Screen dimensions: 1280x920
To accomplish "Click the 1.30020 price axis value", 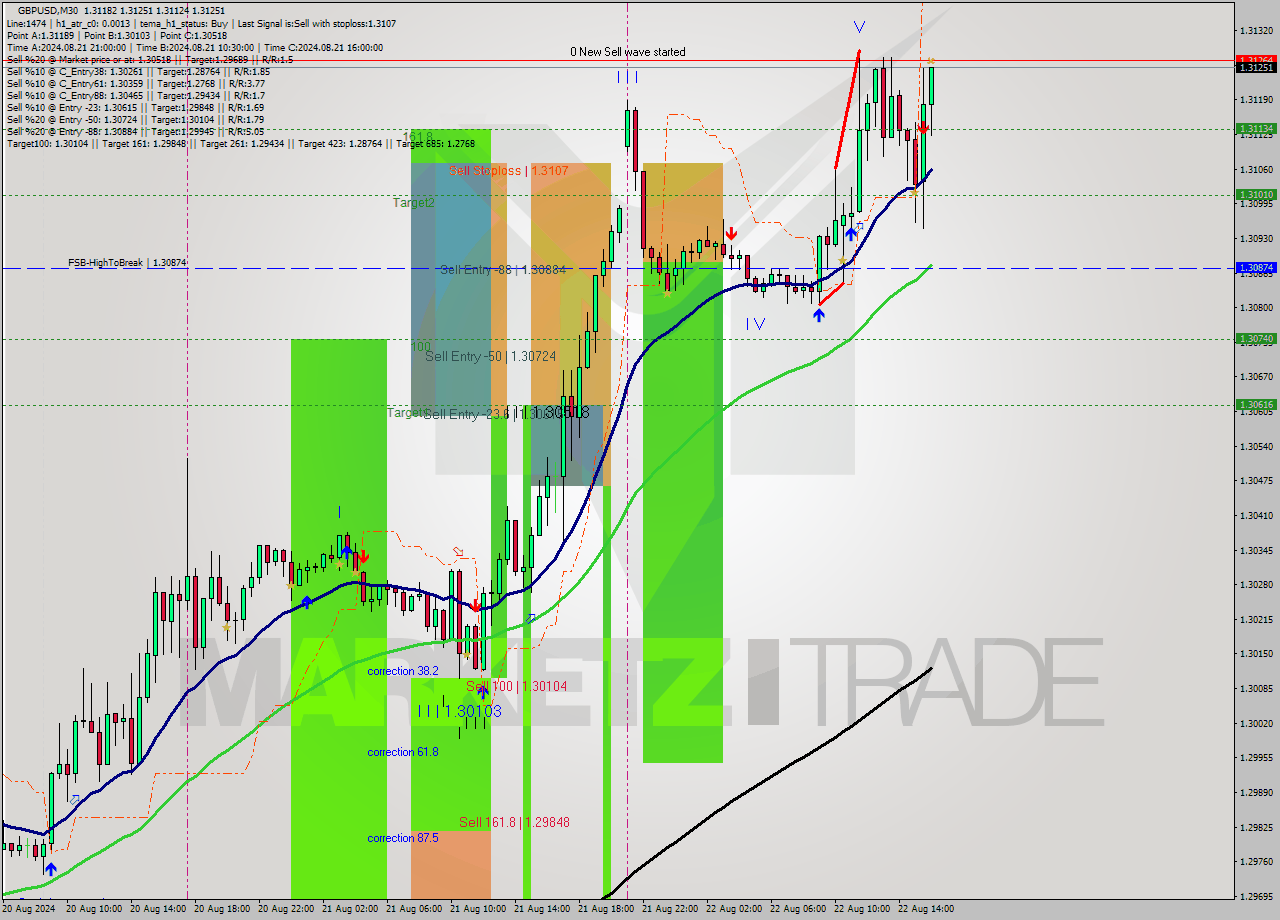I will [1256, 723].
